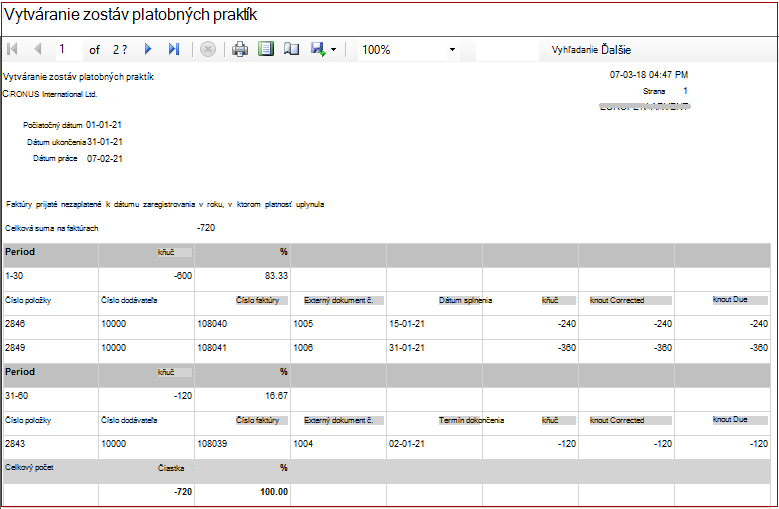Click percentage value 83.33
This screenshot has height=509, width=779.
click(x=276, y=276)
